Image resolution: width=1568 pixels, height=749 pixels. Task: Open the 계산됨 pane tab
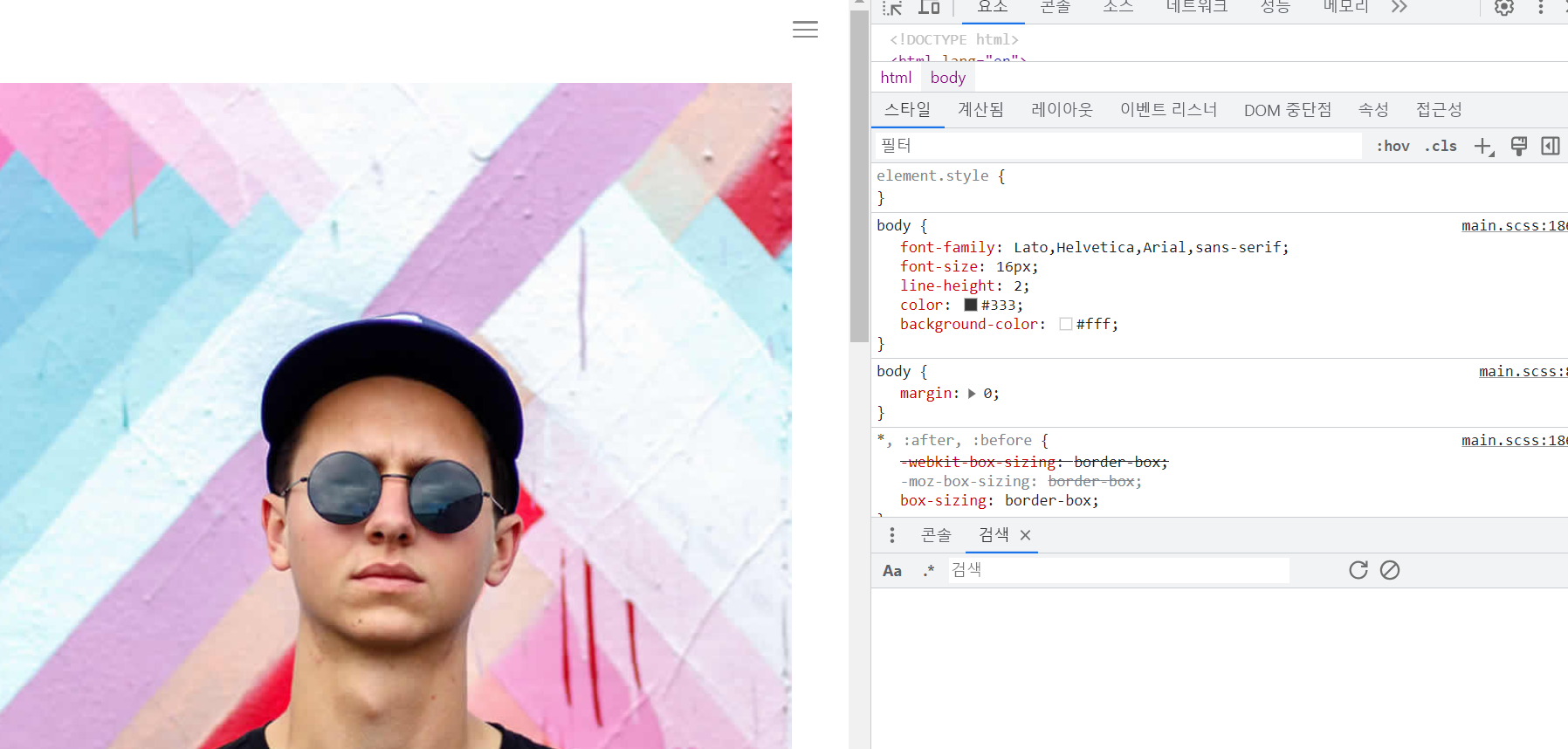coord(981,110)
